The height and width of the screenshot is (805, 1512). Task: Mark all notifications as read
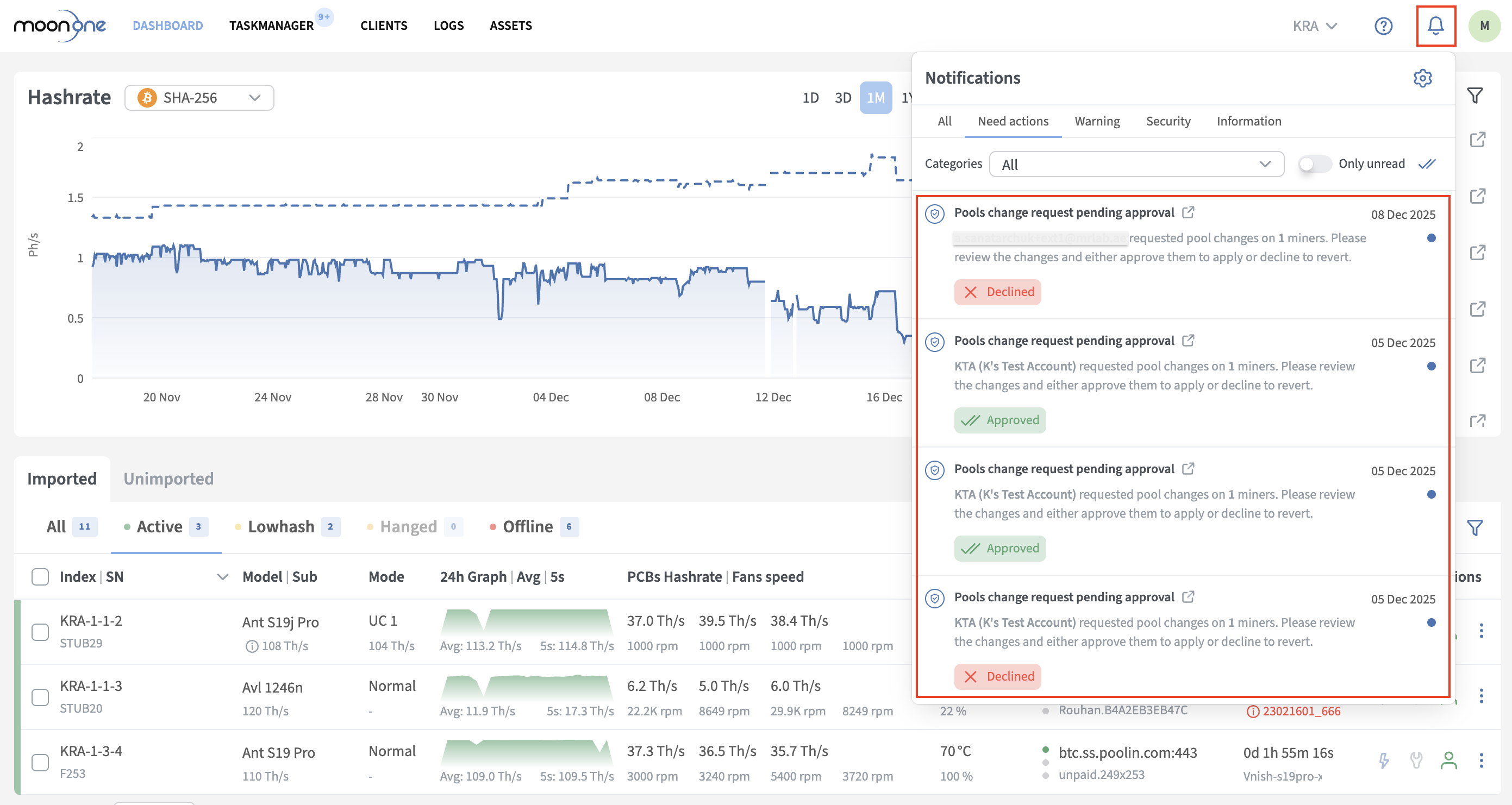(1427, 163)
